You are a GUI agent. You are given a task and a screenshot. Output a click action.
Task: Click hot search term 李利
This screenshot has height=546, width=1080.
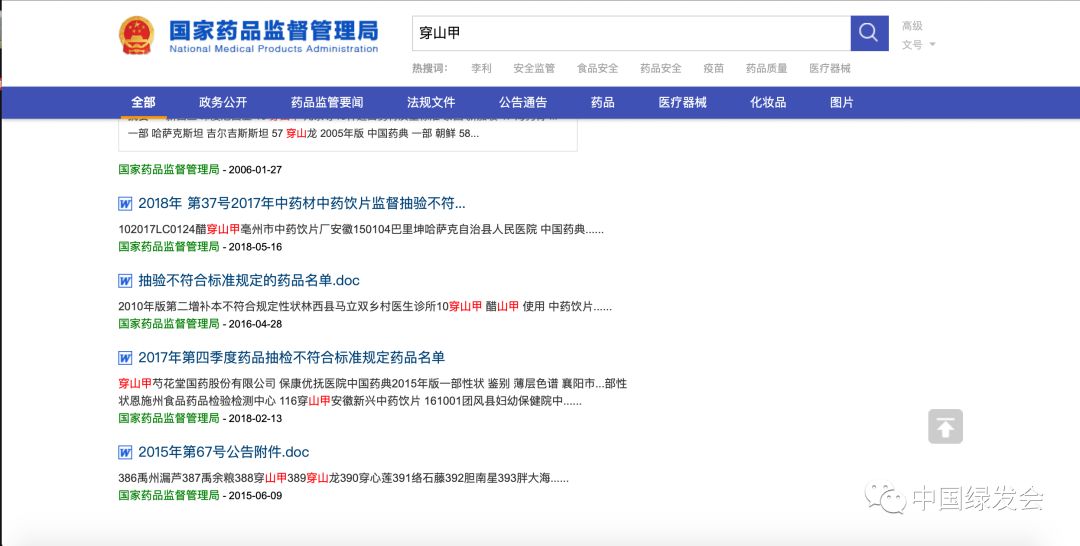(x=481, y=68)
